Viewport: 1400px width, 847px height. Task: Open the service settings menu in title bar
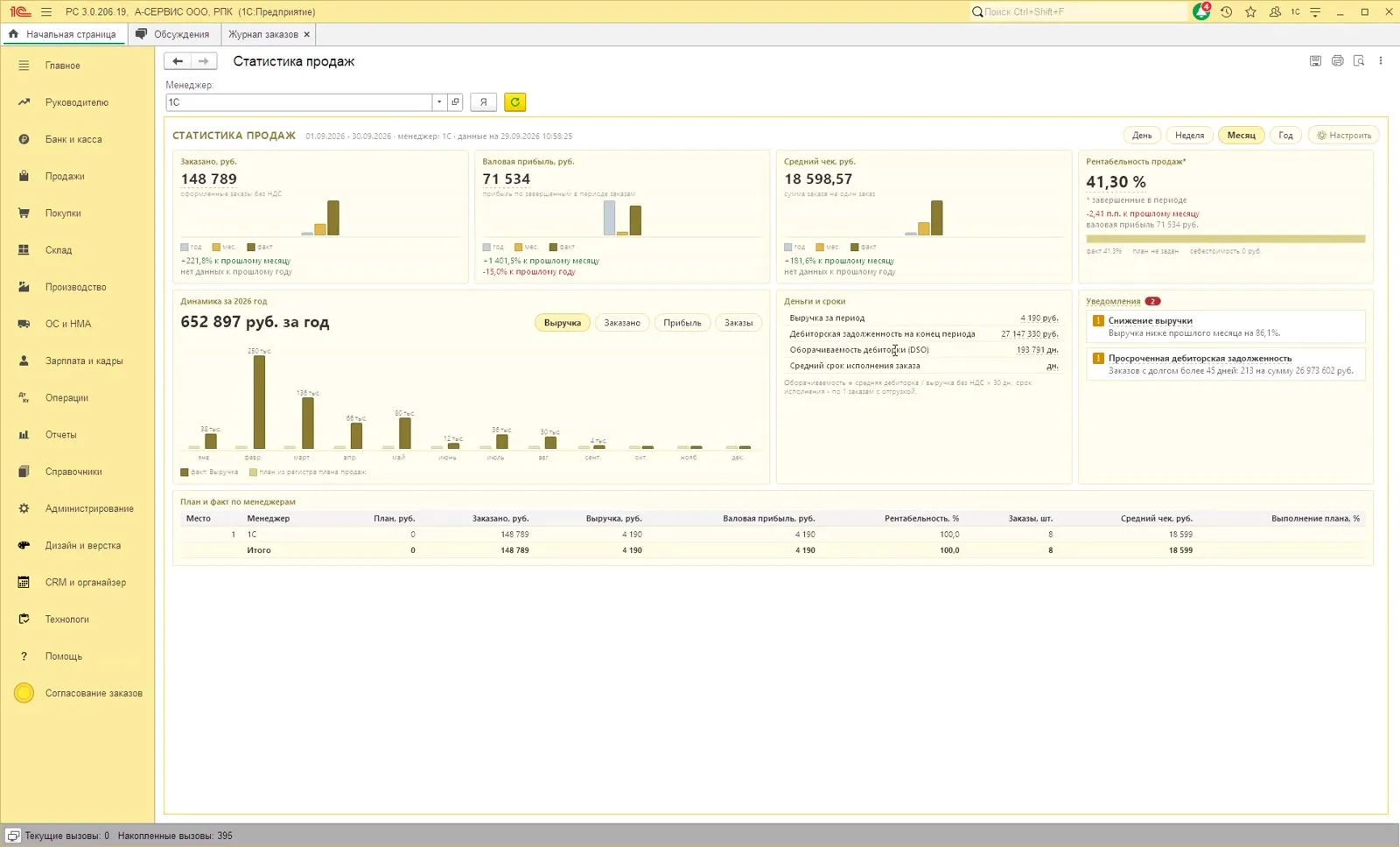click(1315, 11)
